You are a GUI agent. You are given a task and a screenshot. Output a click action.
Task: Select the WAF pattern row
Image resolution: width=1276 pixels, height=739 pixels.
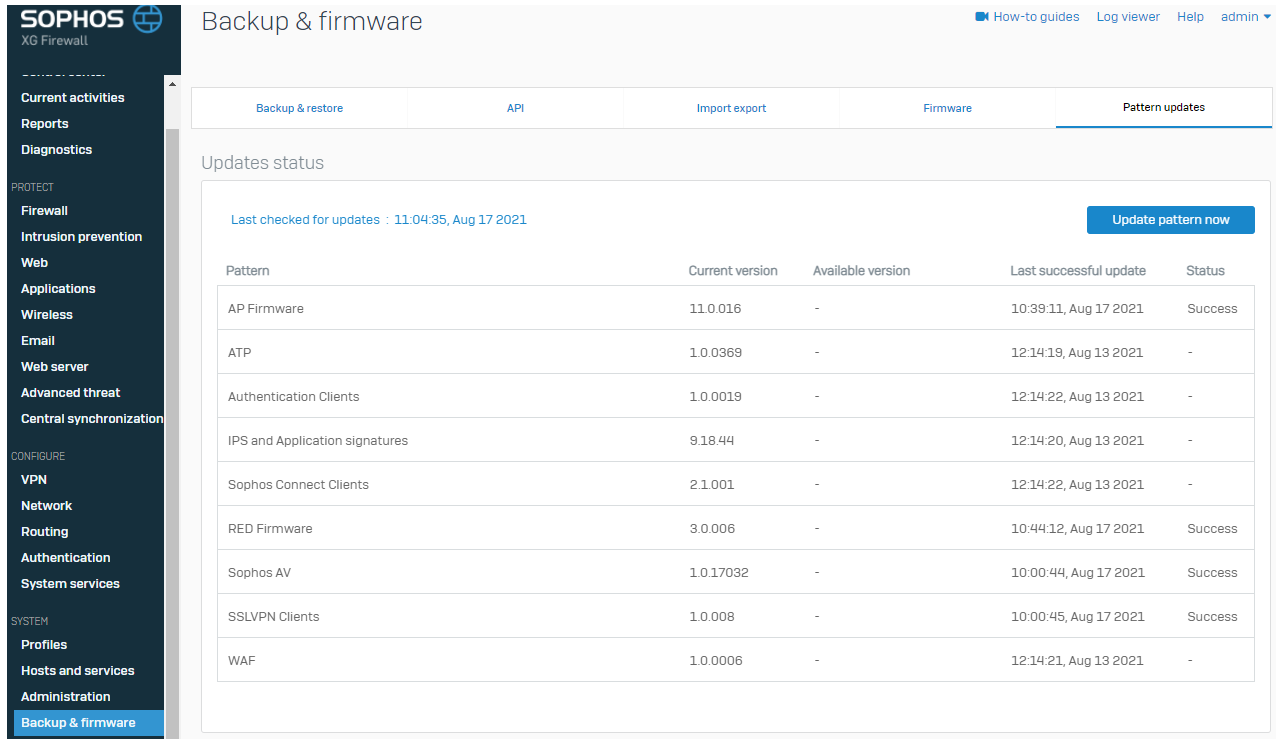point(735,660)
